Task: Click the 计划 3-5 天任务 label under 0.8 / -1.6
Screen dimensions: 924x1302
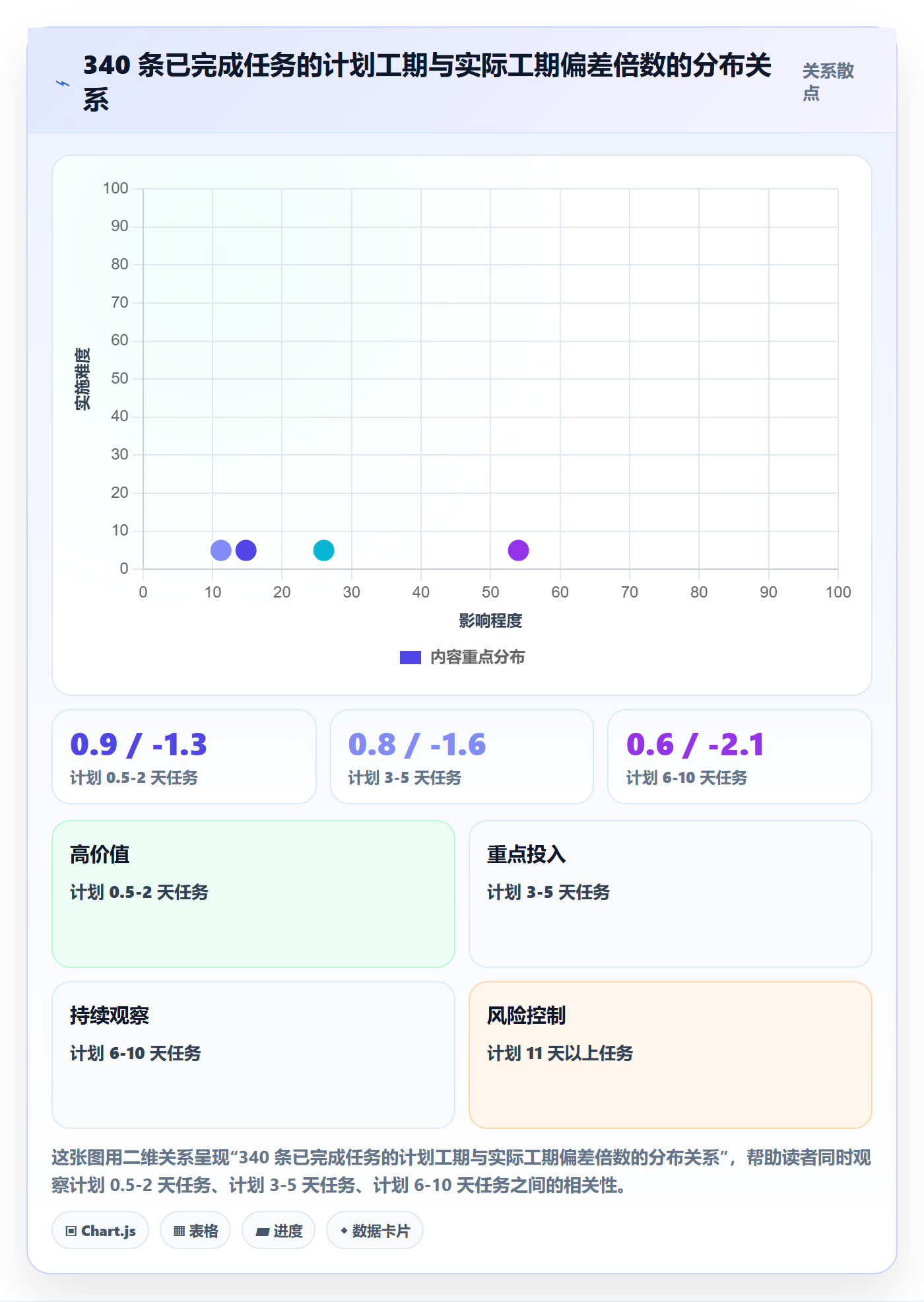Action: pos(405,778)
